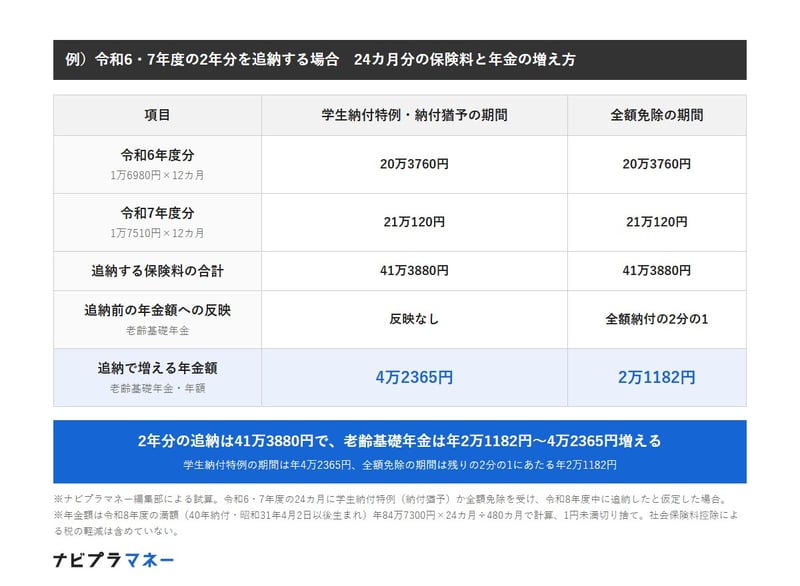Click the 1万6980円×12カ月 subtext
The width and height of the screenshot is (800, 586).
pyautogui.click(x=157, y=175)
